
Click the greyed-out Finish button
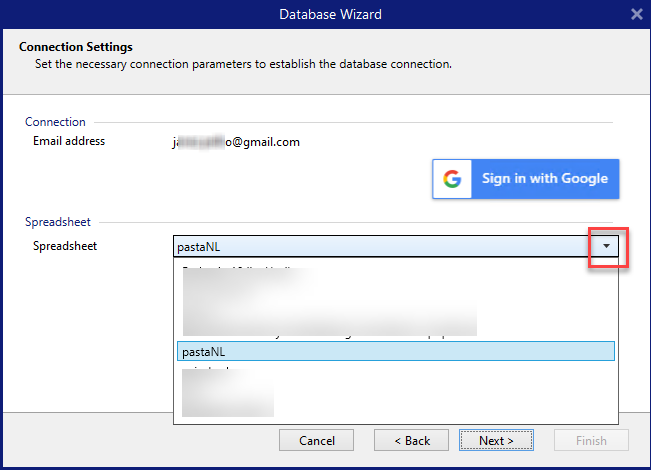click(590, 440)
